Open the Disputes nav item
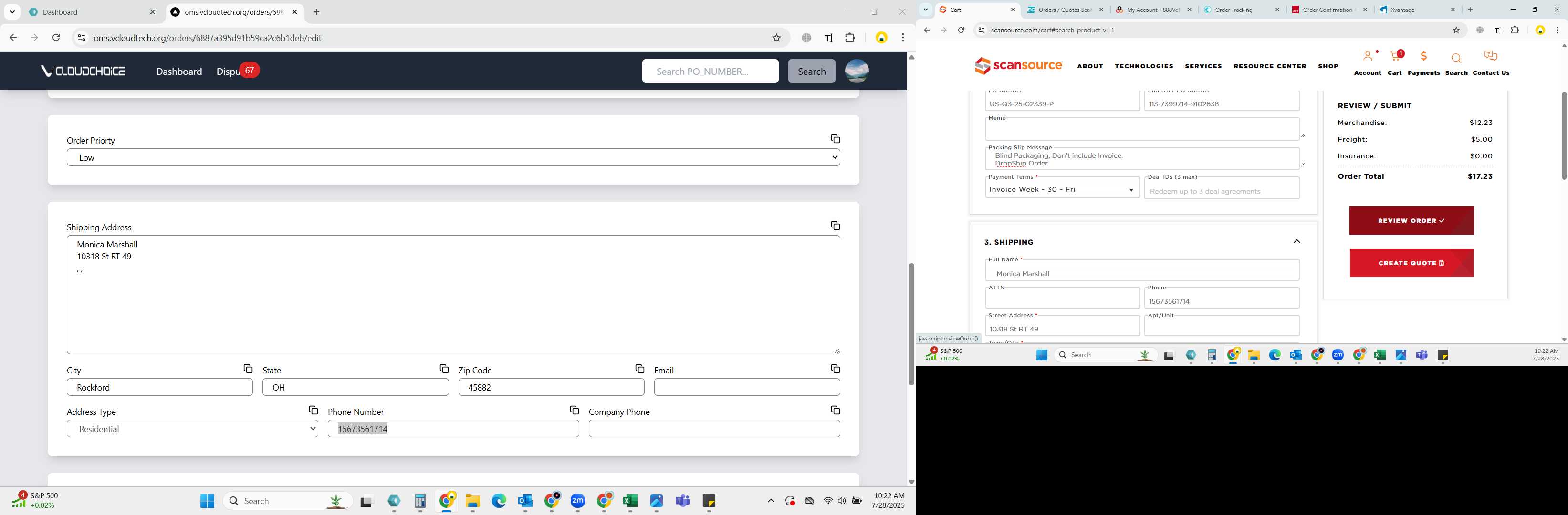The image size is (1568, 515). (228, 71)
